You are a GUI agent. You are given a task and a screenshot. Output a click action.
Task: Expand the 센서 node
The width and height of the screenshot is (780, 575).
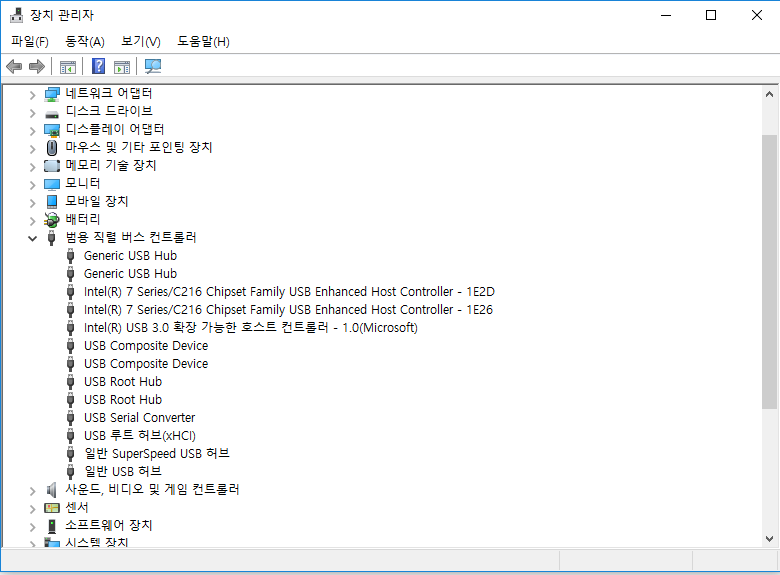click(32, 509)
